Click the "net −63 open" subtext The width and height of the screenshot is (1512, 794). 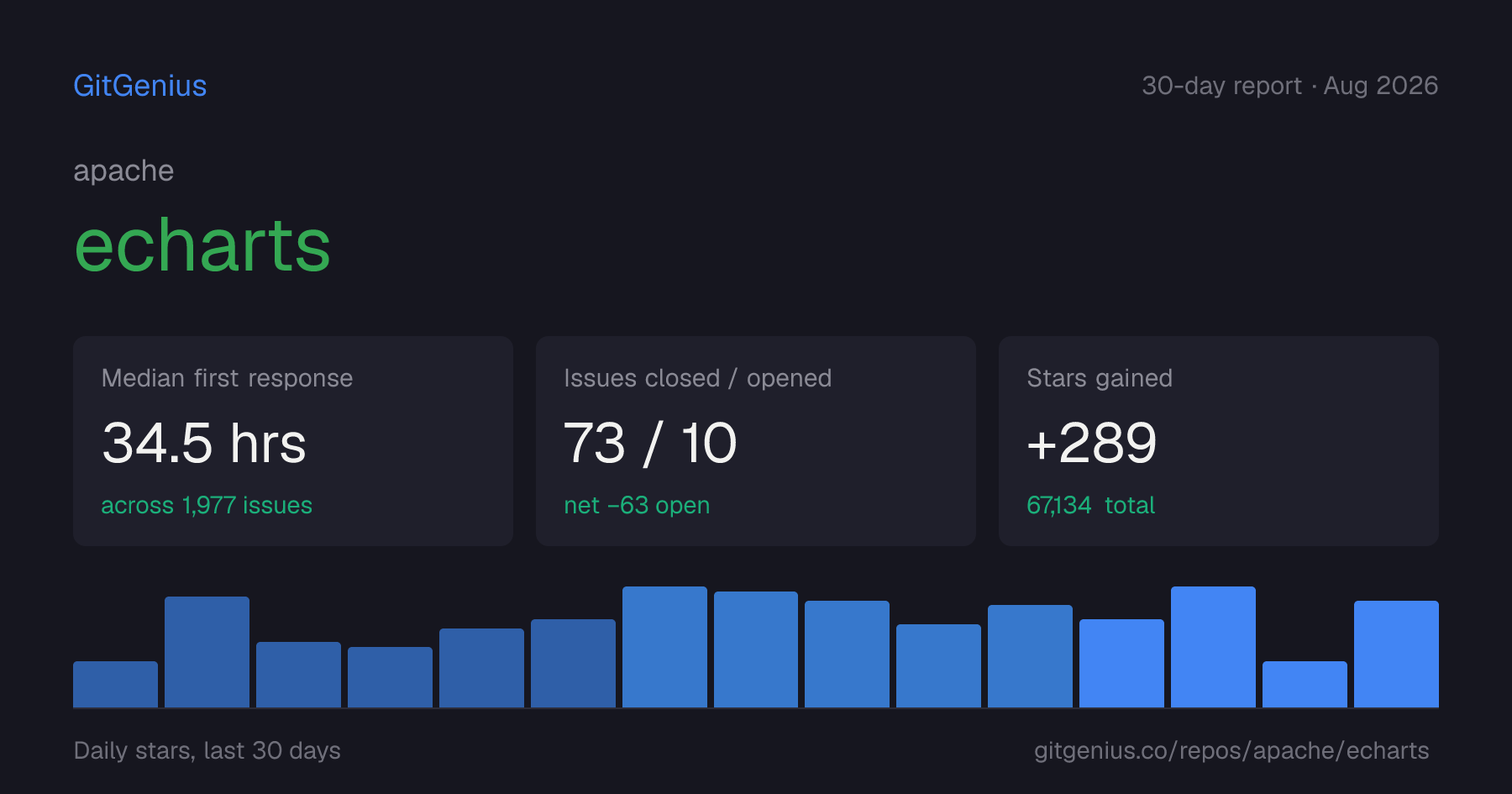pos(637,505)
